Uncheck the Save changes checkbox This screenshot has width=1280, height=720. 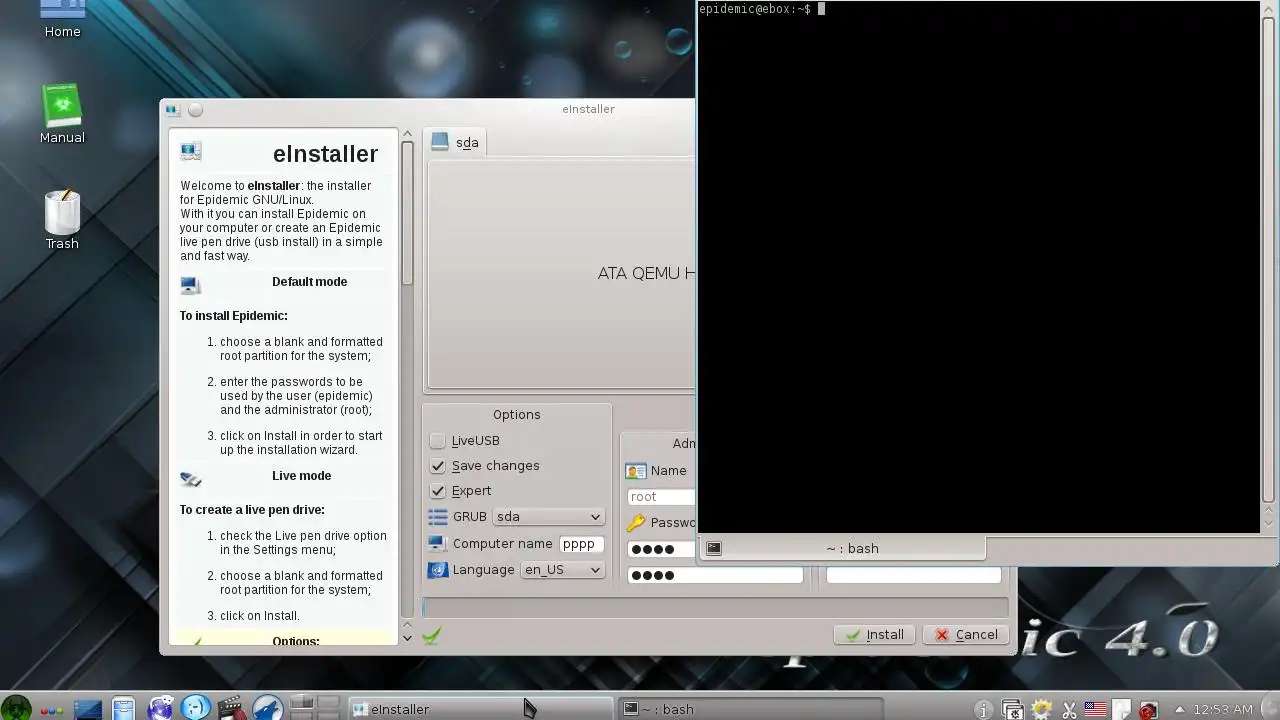pos(437,465)
